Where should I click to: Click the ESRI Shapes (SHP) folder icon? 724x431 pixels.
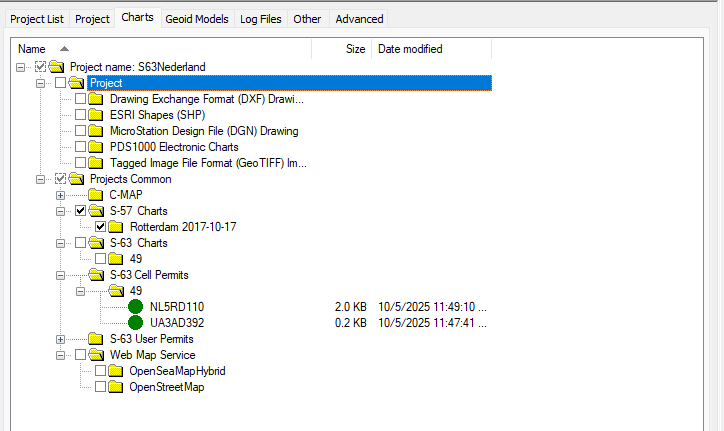[x=97, y=115]
